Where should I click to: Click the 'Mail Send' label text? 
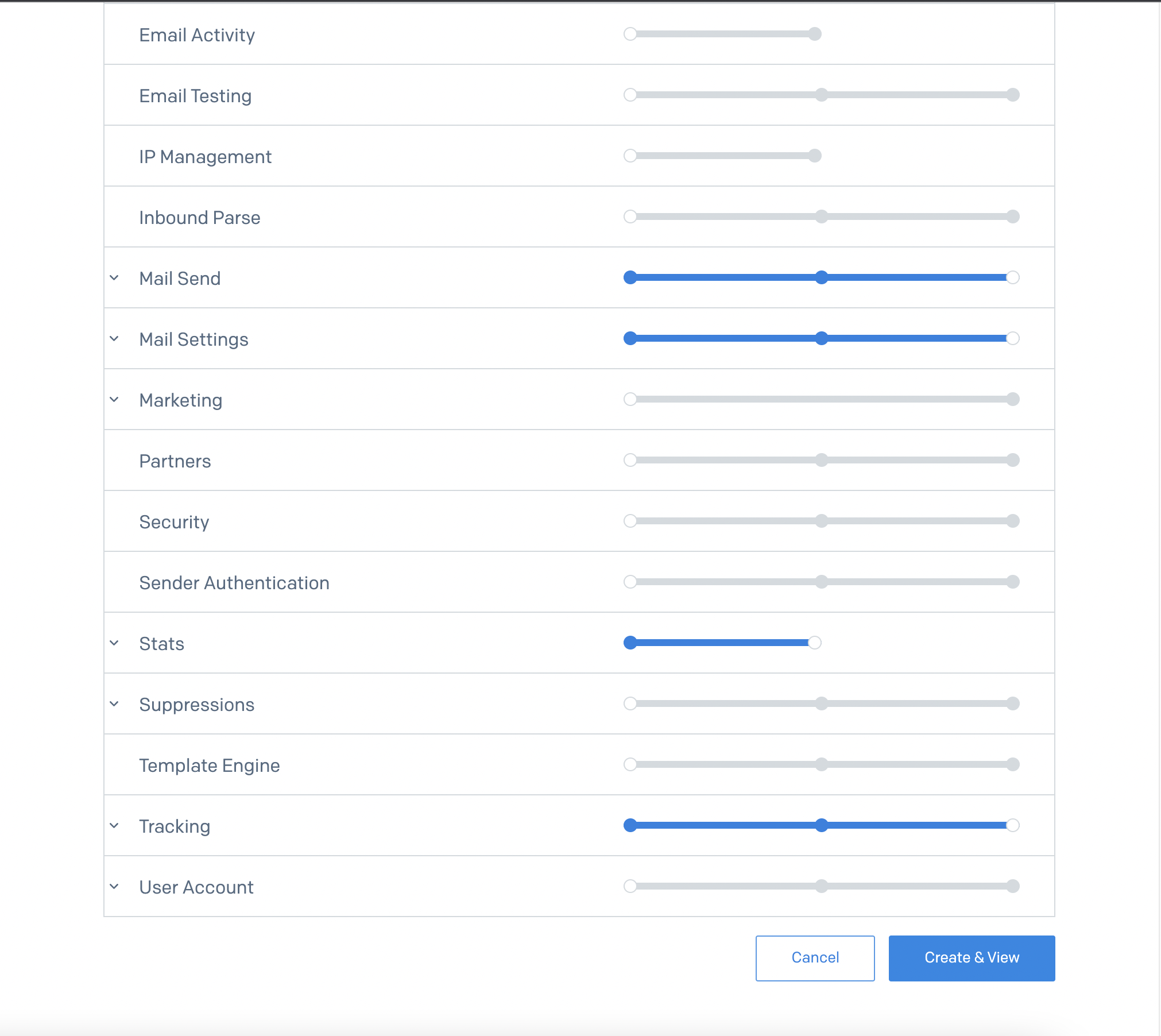pyautogui.click(x=180, y=279)
